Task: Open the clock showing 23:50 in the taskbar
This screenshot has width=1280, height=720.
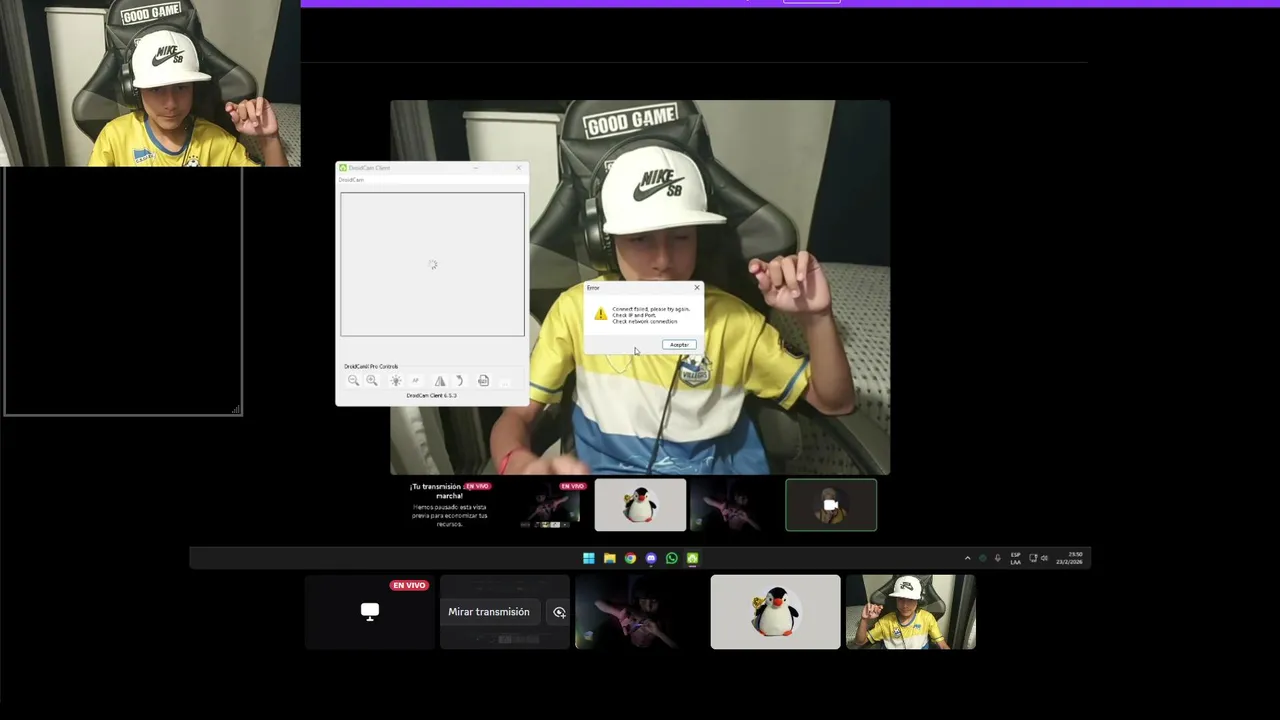Action: [1071, 558]
